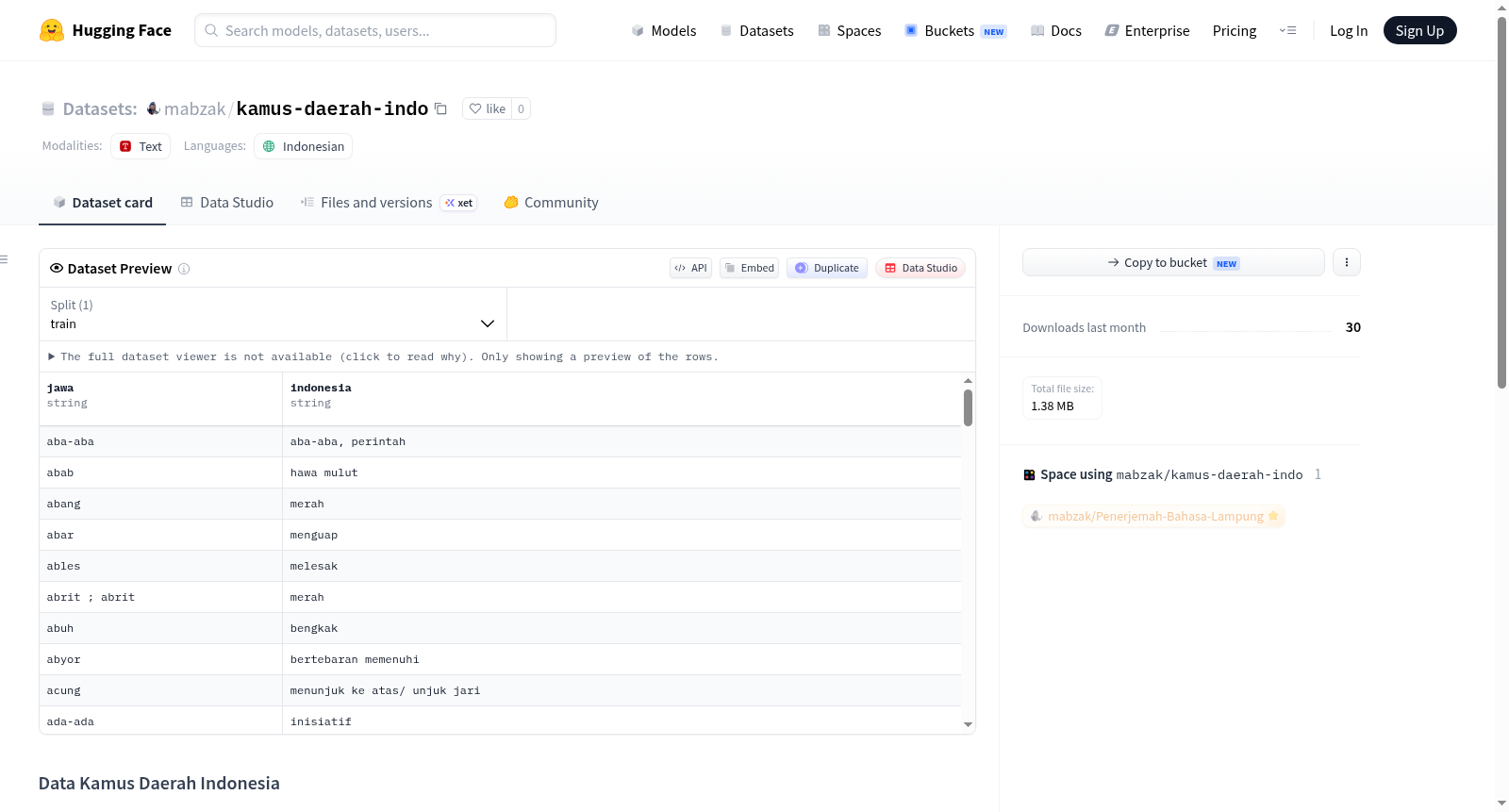Click the Hugging Face logo icon
Image resolution: width=1509 pixels, height=812 pixels.
pos(52,30)
